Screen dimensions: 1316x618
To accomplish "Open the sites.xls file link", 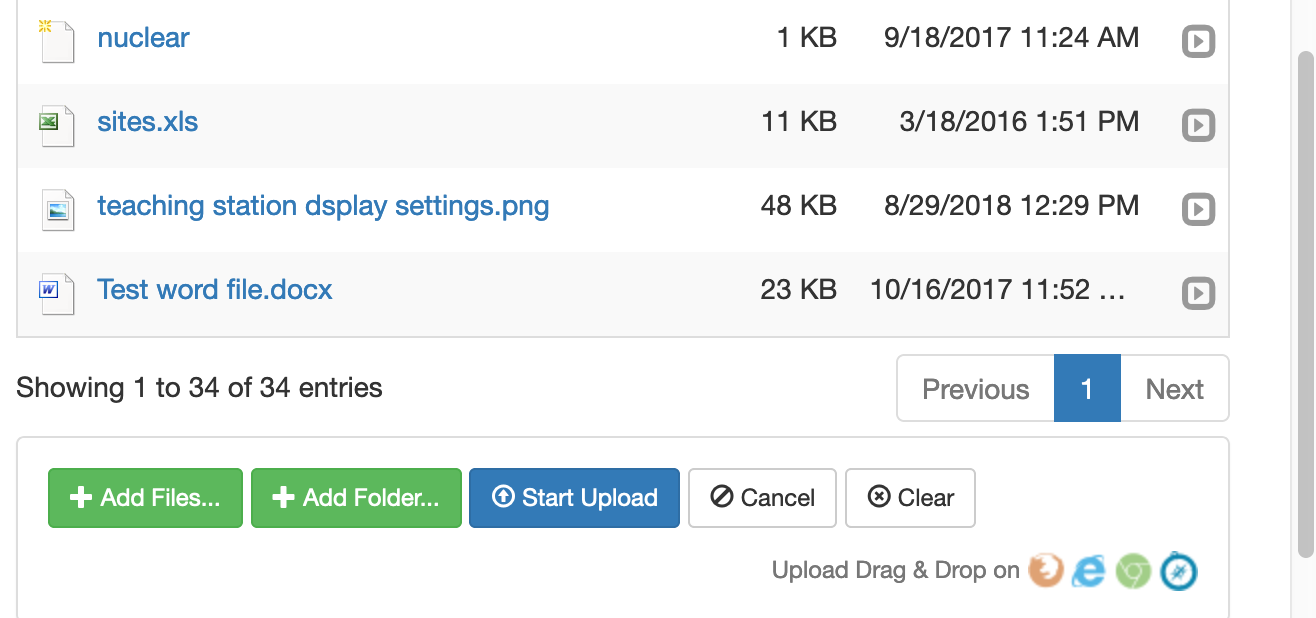I will point(148,122).
